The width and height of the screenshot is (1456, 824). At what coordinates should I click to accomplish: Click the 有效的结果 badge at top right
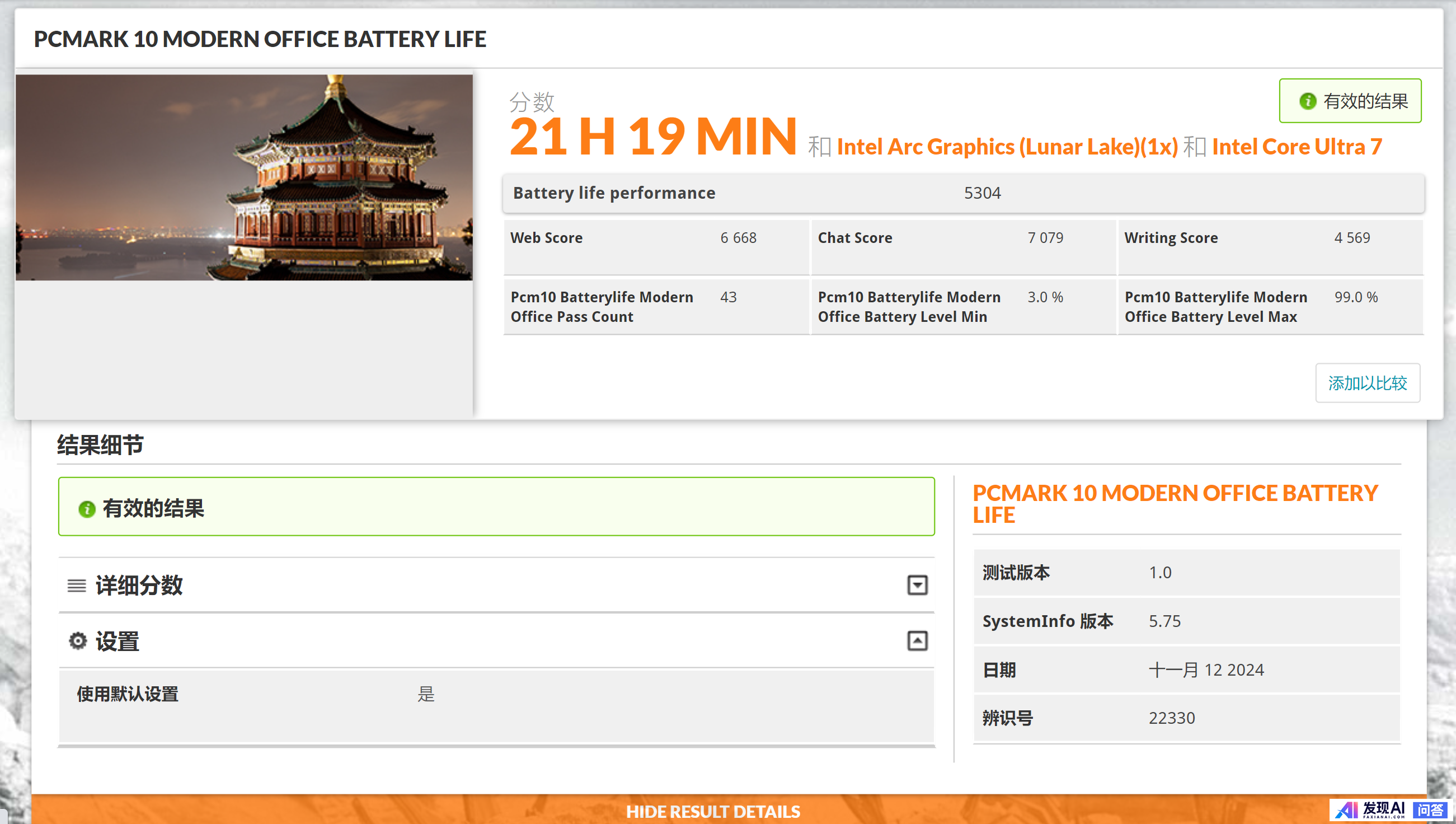point(1350,101)
